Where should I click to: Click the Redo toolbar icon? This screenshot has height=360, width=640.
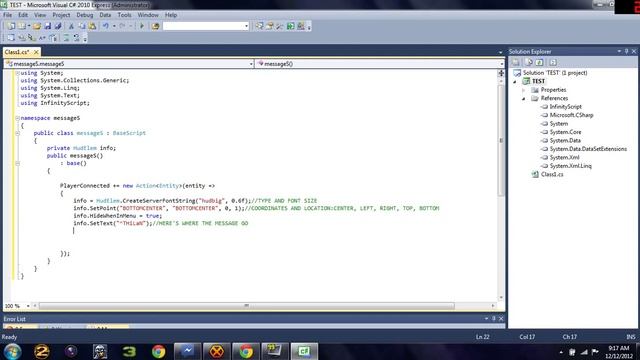pos(122,26)
